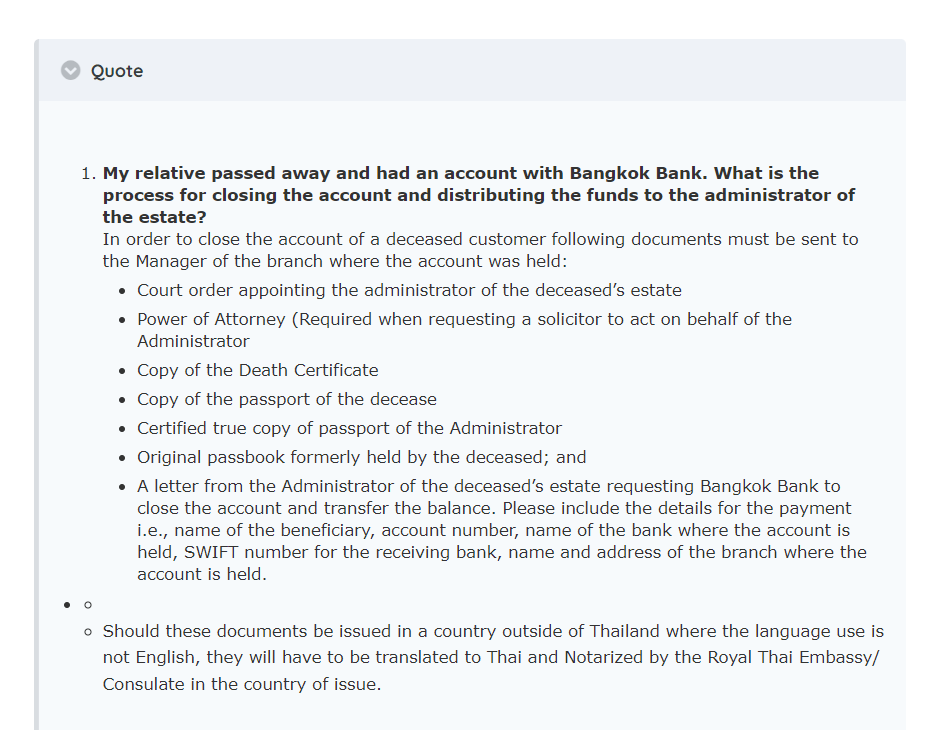
Task: Select the "Copy of the Death Certificate" line
Action: (258, 370)
